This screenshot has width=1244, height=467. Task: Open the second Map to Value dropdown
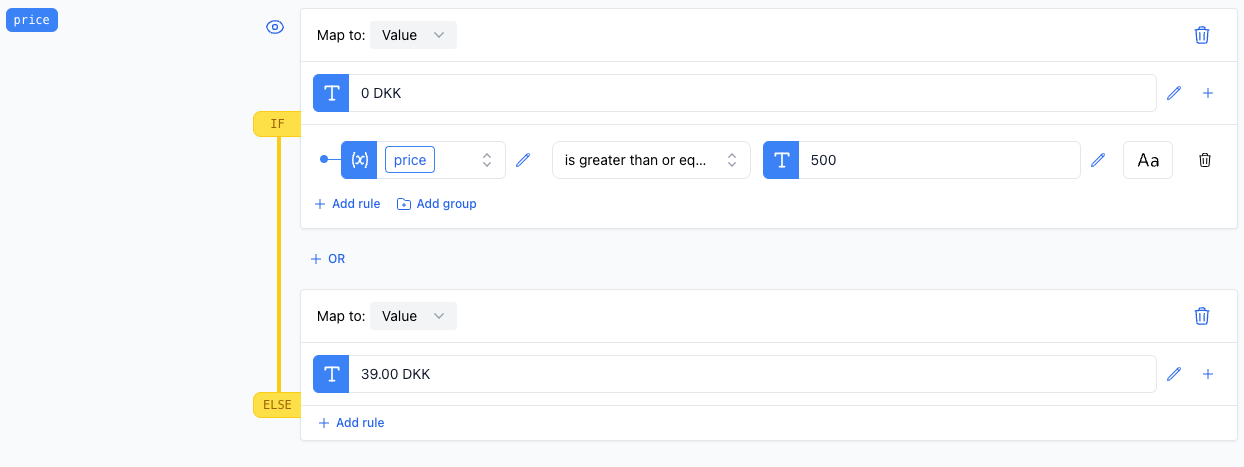413,316
